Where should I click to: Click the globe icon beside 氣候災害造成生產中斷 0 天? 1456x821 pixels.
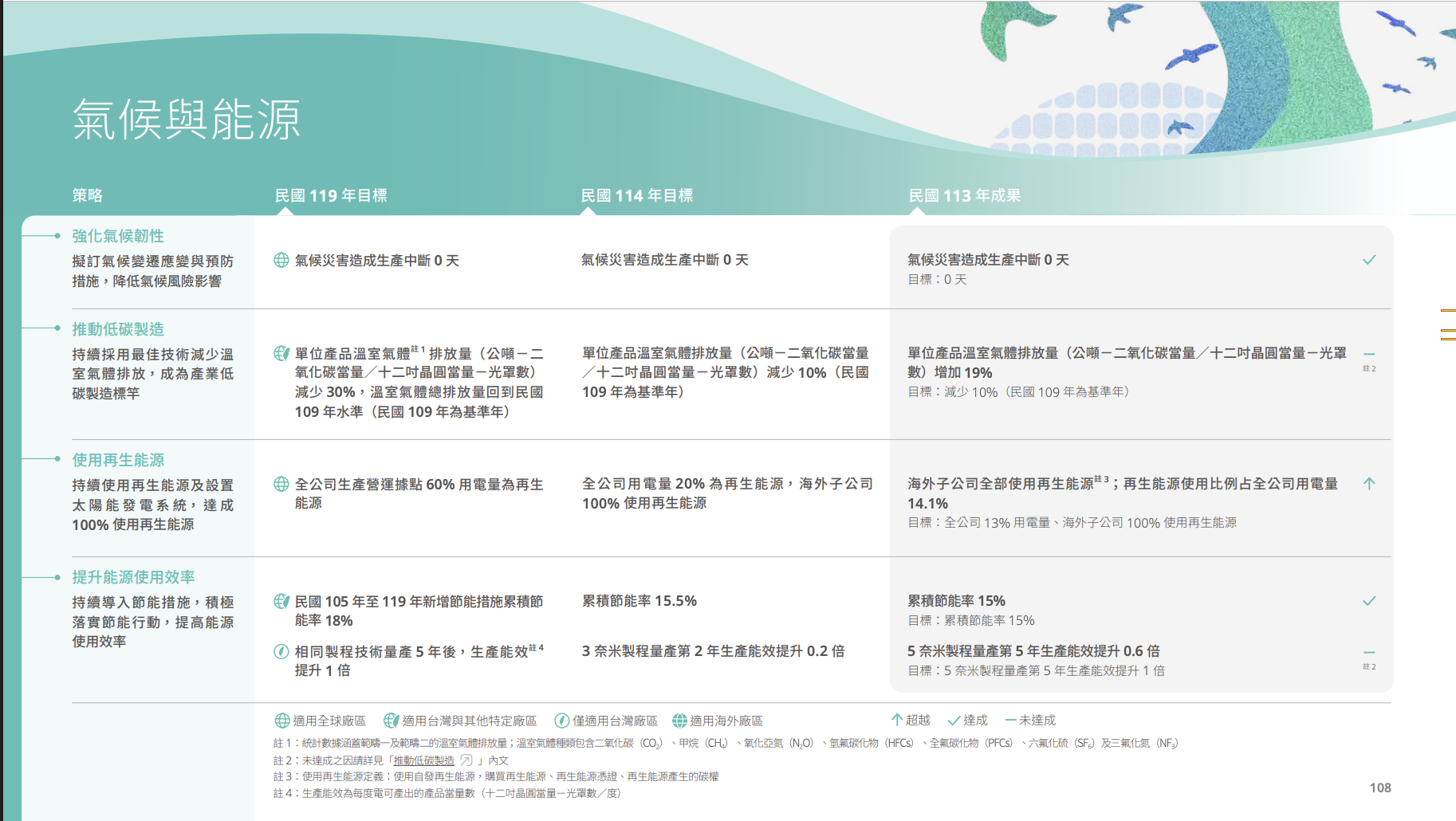pos(281,261)
